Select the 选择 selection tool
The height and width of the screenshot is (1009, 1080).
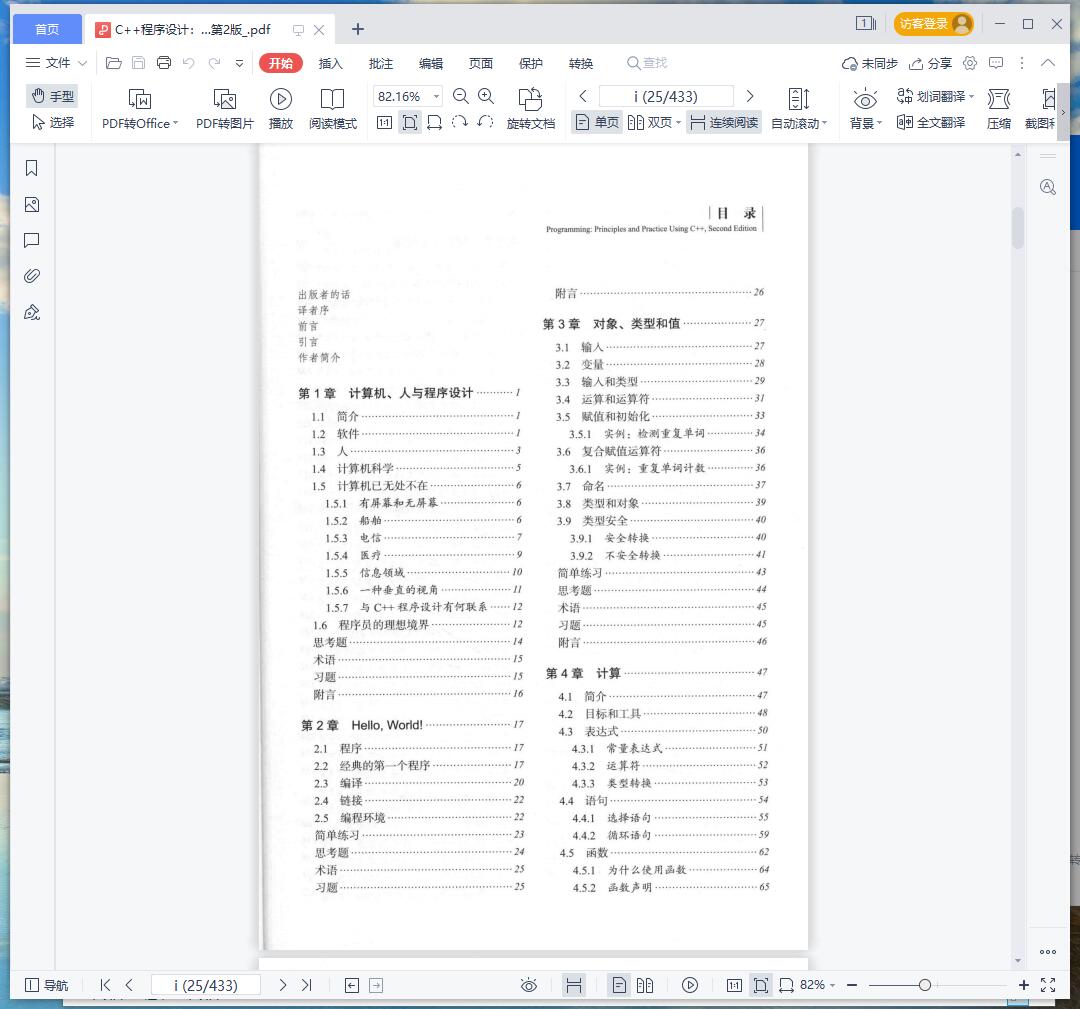[x=52, y=123]
